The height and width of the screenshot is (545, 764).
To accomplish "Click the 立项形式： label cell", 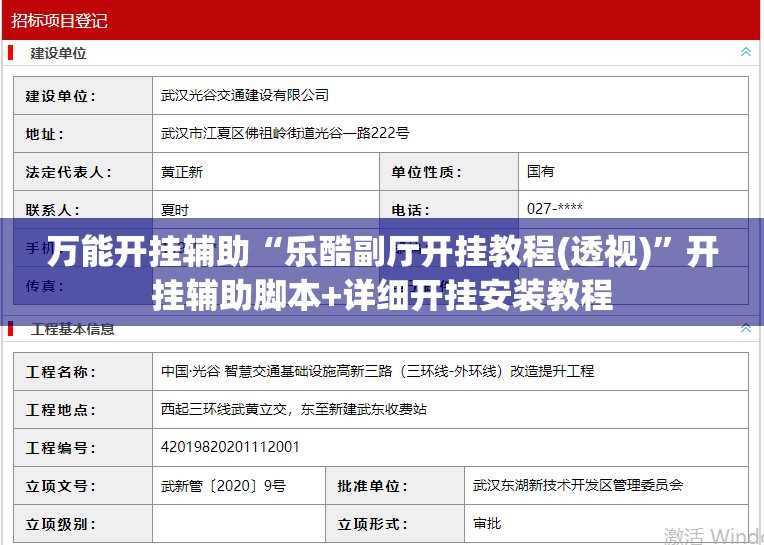I will [395, 524].
